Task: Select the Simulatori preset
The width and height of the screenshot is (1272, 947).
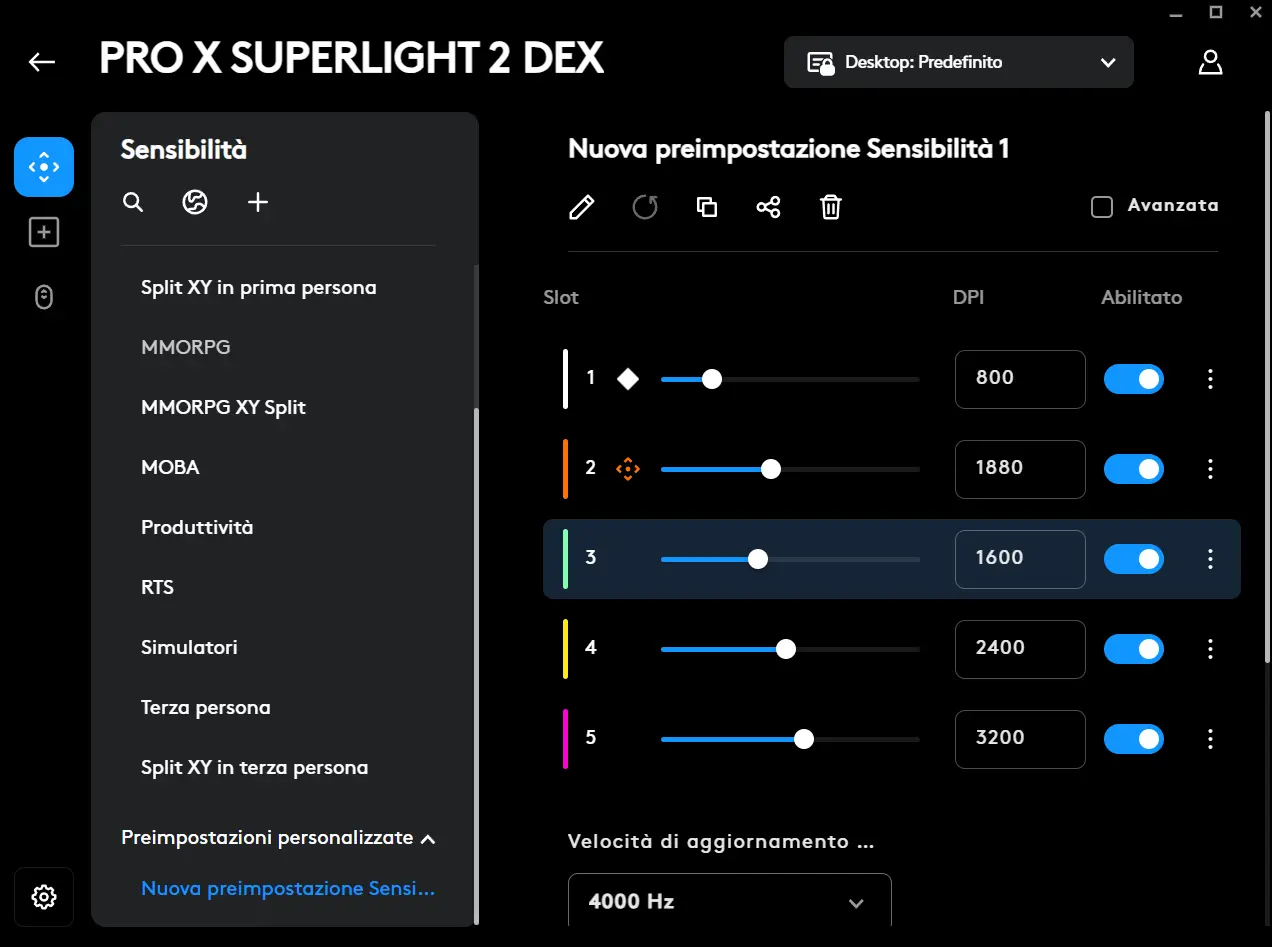Action: [x=190, y=648]
